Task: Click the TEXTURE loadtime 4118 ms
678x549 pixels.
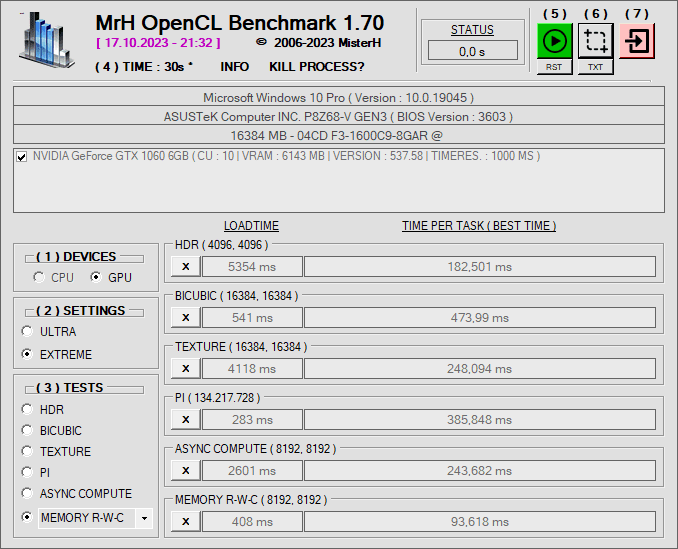Action: click(252, 368)
